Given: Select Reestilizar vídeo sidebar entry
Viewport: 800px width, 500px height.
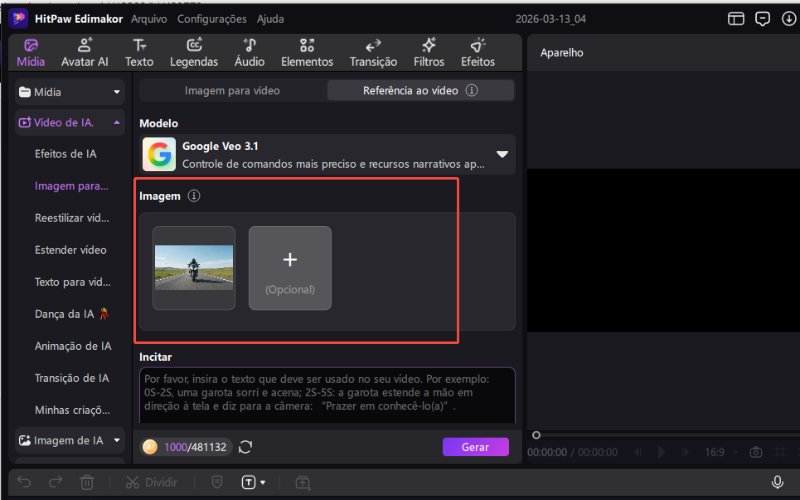Looking at the screenshot, I should coord(72,218).
